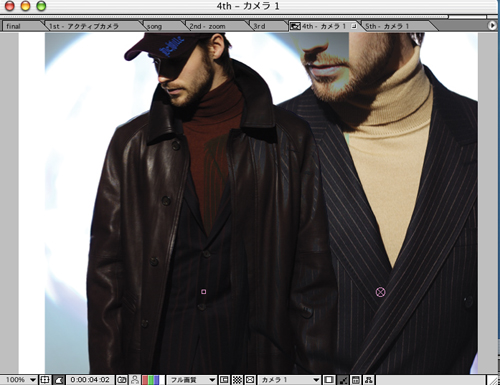This screenshot has height=385, width=500.
Task: Click the red channel swatch
Action: [145, 380]
